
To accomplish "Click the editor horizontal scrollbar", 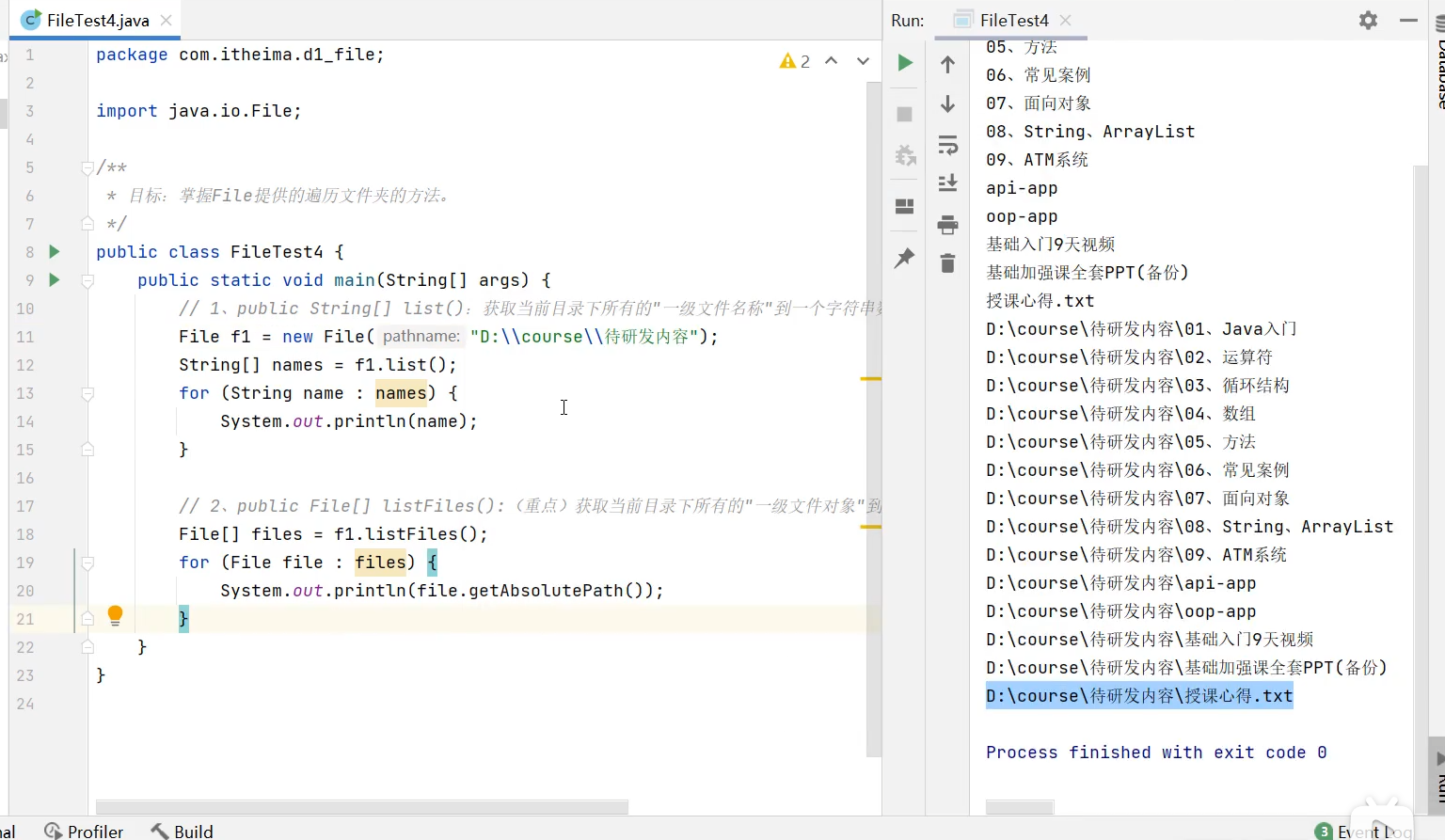I will pos(362,807).
